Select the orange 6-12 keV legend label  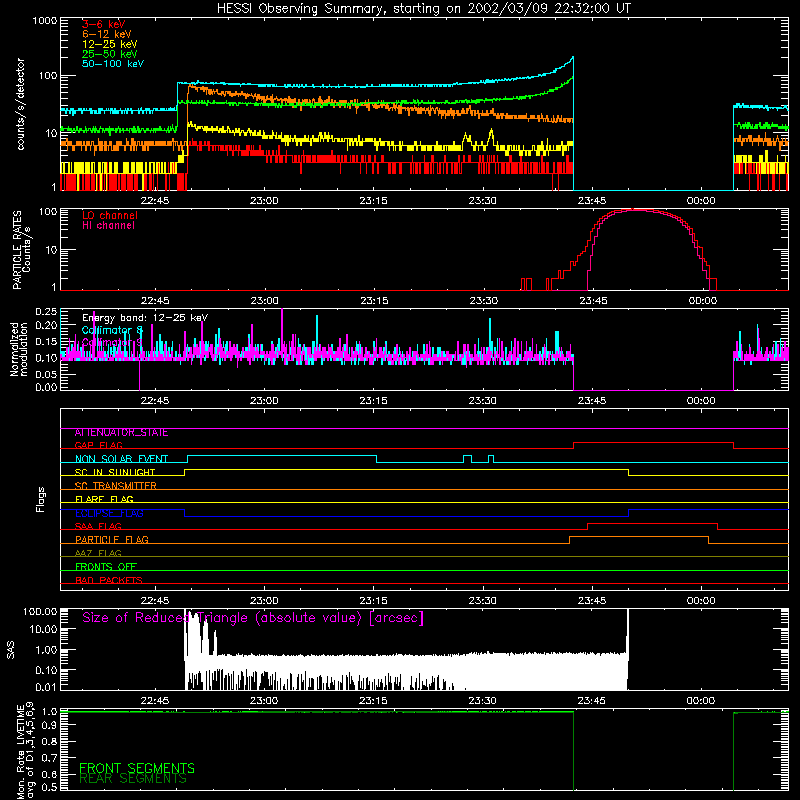107,34
